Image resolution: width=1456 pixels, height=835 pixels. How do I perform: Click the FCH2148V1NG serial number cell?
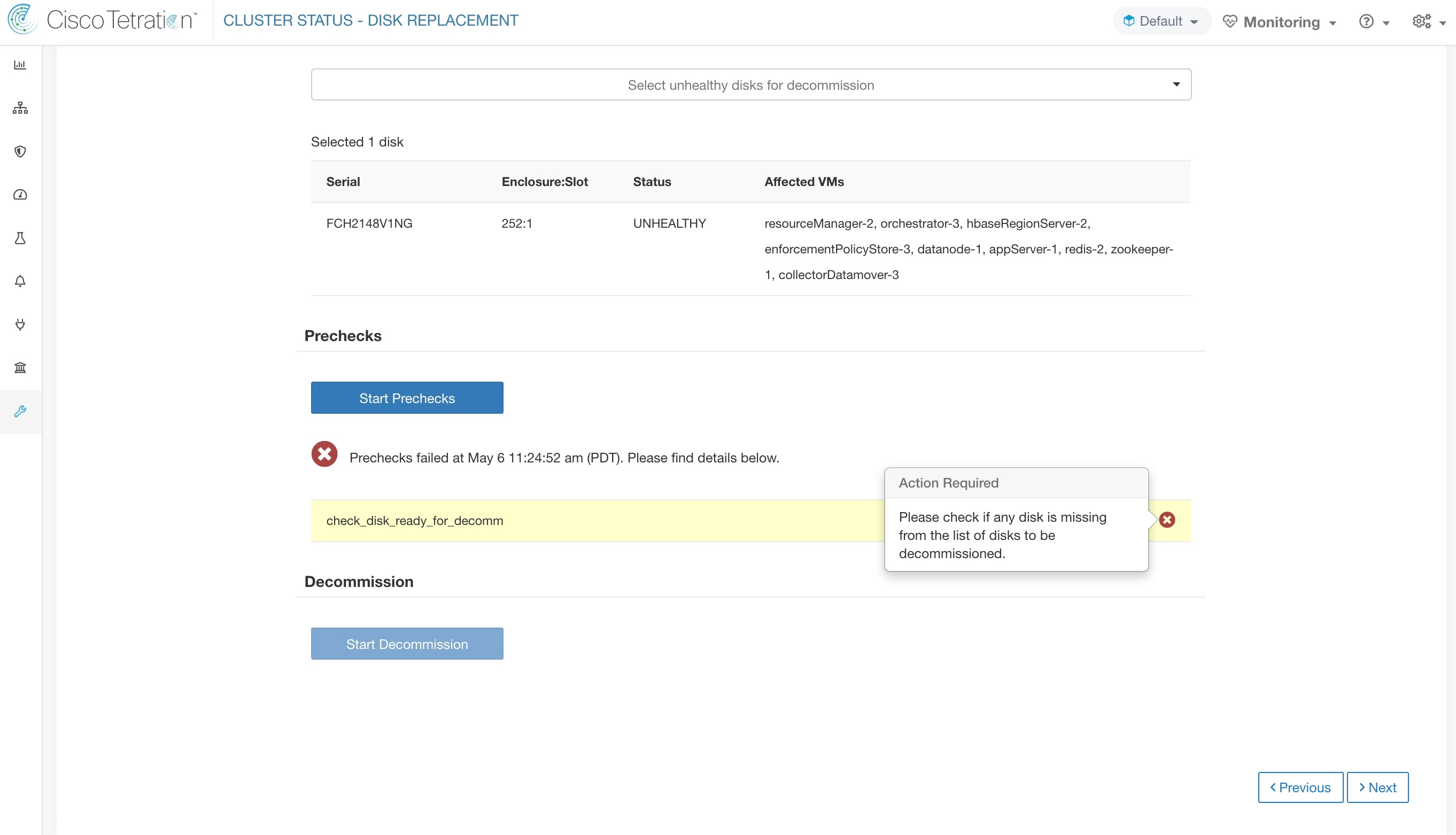point(370,222)
